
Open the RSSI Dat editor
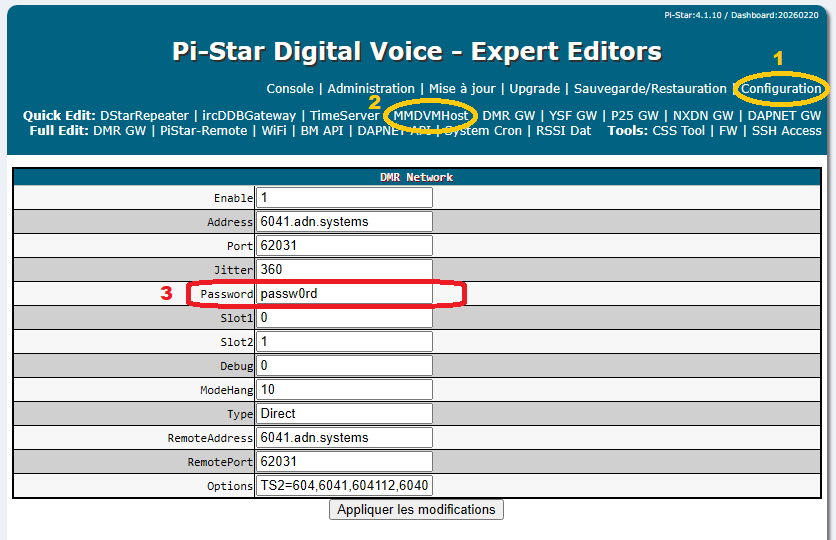tap(564, 131)
